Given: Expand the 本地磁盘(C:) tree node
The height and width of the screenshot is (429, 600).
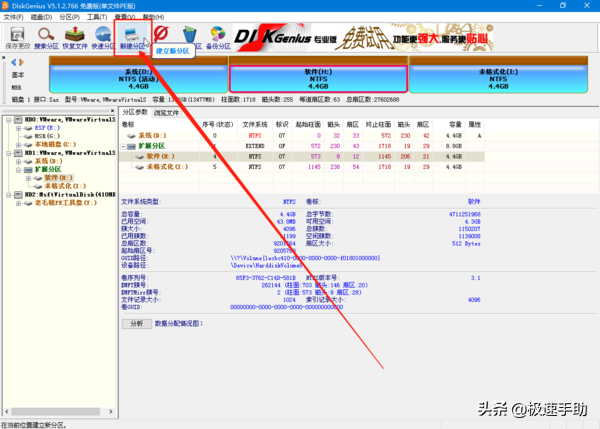Looking at the screenshot, I should (x=18, y=145).
